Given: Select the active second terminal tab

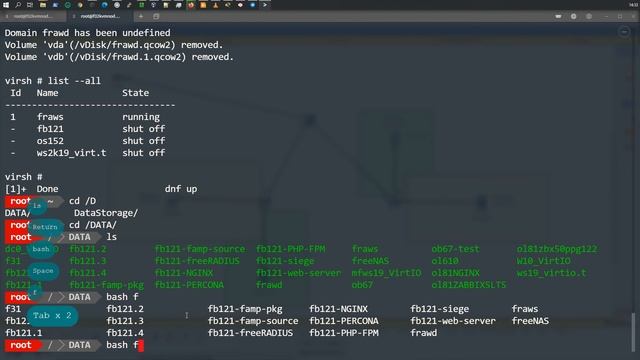Looking at the screenshot, I should pyautogui.click(x=100, y=16).
